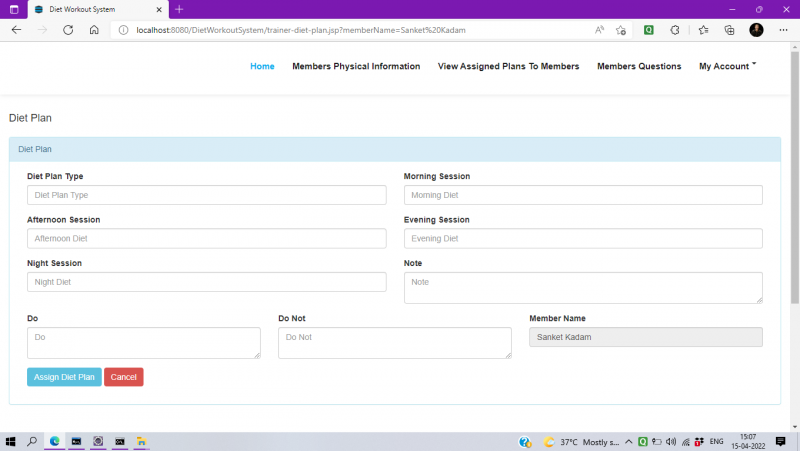The height and width of the screenshot is (451, 800).
Task: Open Members Physical Information page
Action: point(356,66)
